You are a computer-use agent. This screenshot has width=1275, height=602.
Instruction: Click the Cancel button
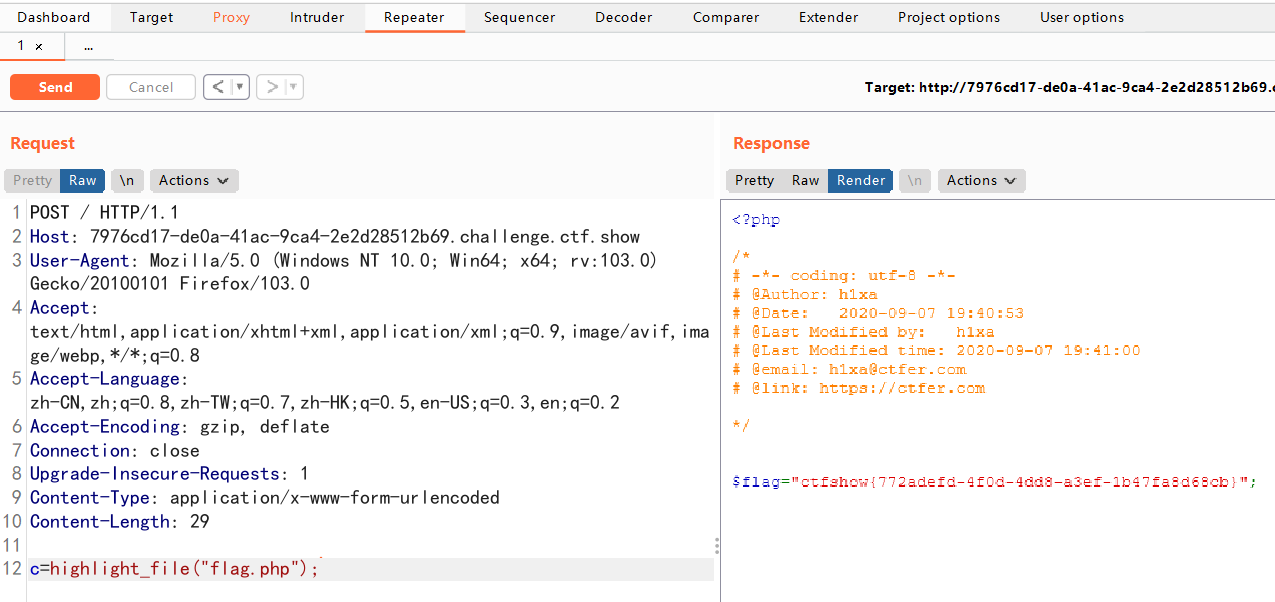pyautogui.click(x=151, y=87)
